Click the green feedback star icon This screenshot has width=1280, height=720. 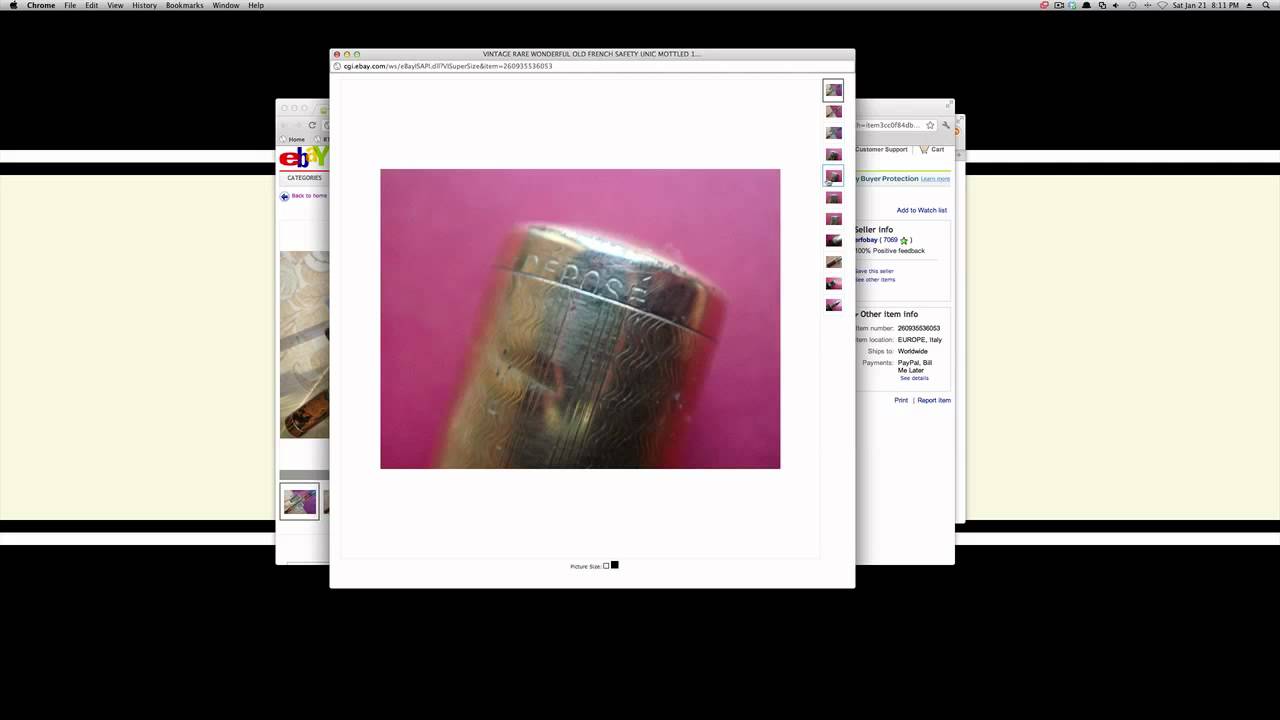(x=904, y=240)
